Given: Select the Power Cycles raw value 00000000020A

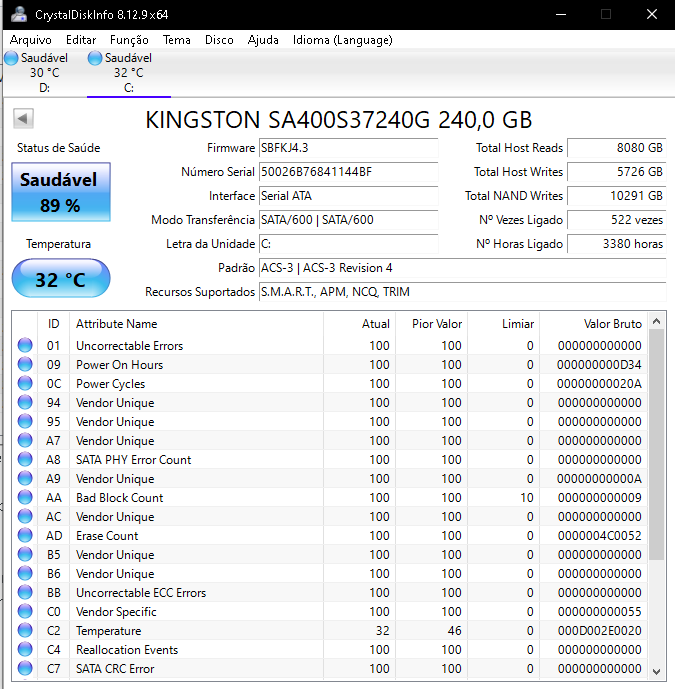Looking at the screenshot, I should click(x=599, y=384).
